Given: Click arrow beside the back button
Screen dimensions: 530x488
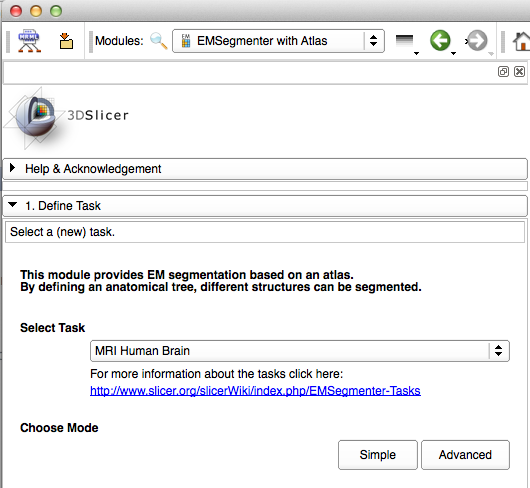Looking at the screenshot, I should point(454,53).
